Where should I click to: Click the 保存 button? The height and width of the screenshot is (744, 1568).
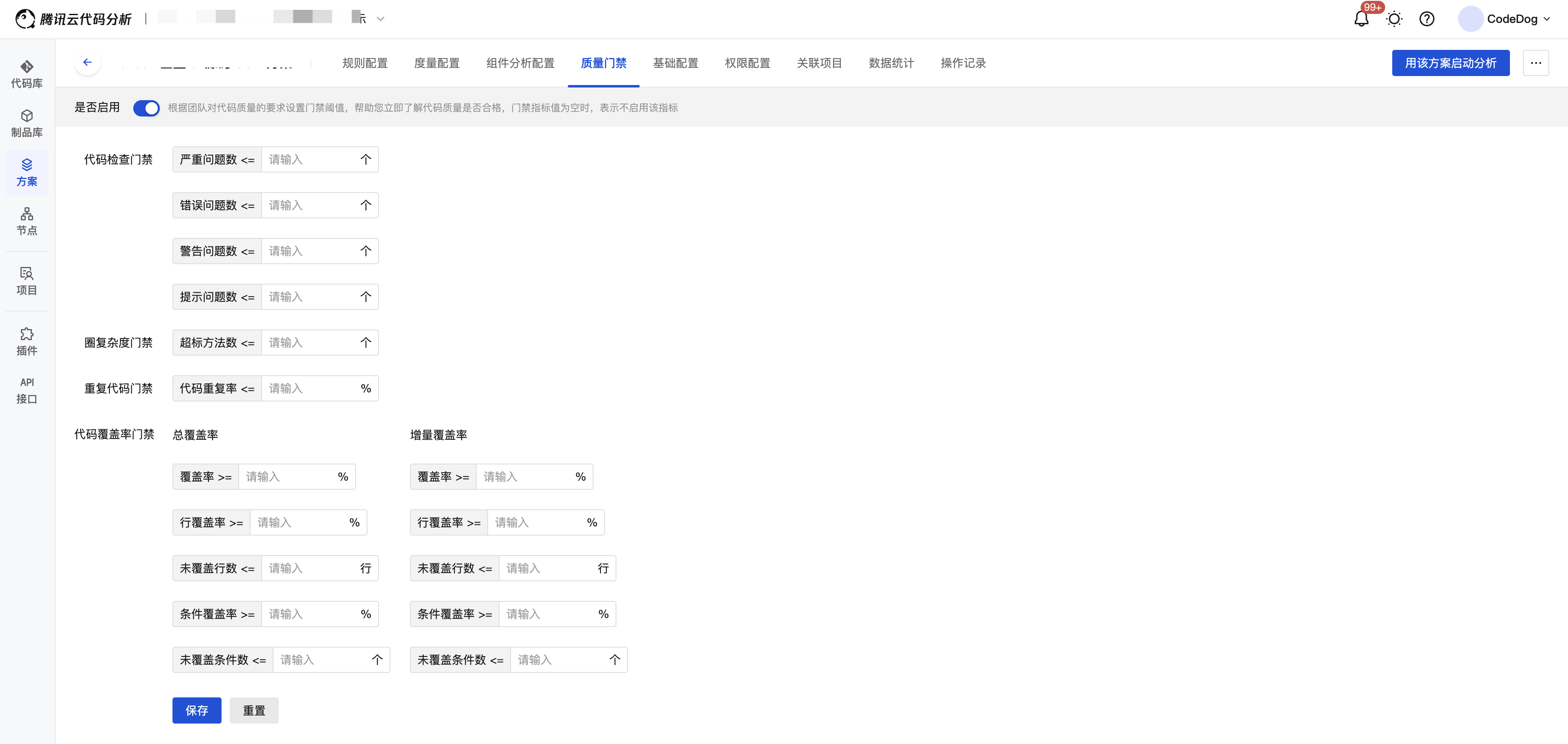pos(196,710)
